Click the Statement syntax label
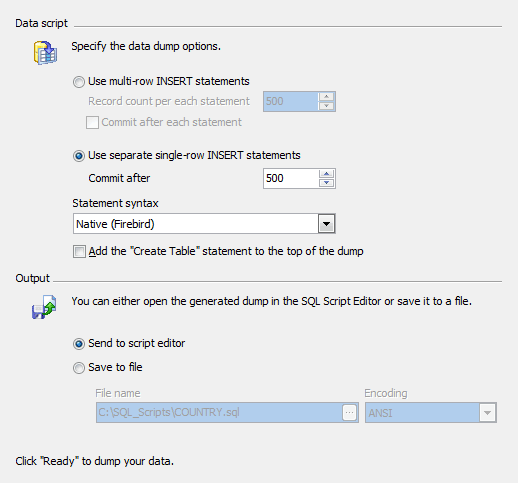The image size is (518, 483). point(115,203)
